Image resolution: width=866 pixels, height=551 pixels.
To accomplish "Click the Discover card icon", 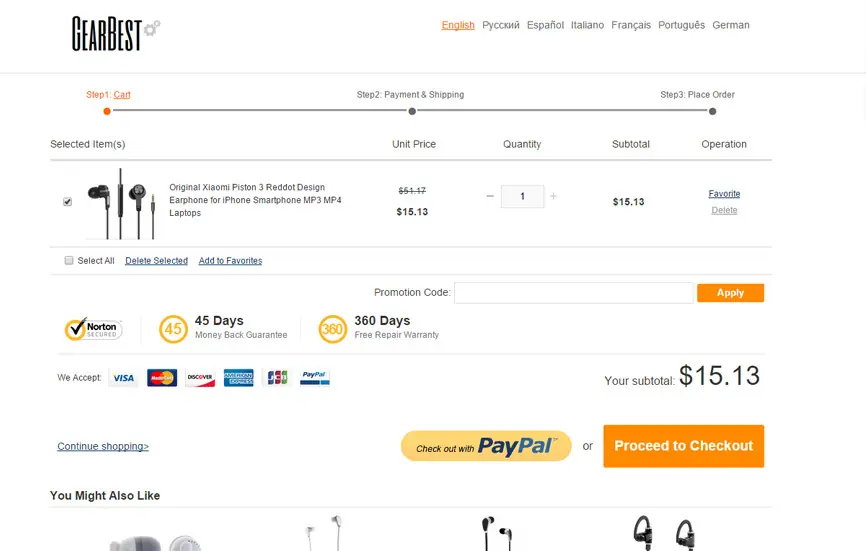I will coord(200,378).
